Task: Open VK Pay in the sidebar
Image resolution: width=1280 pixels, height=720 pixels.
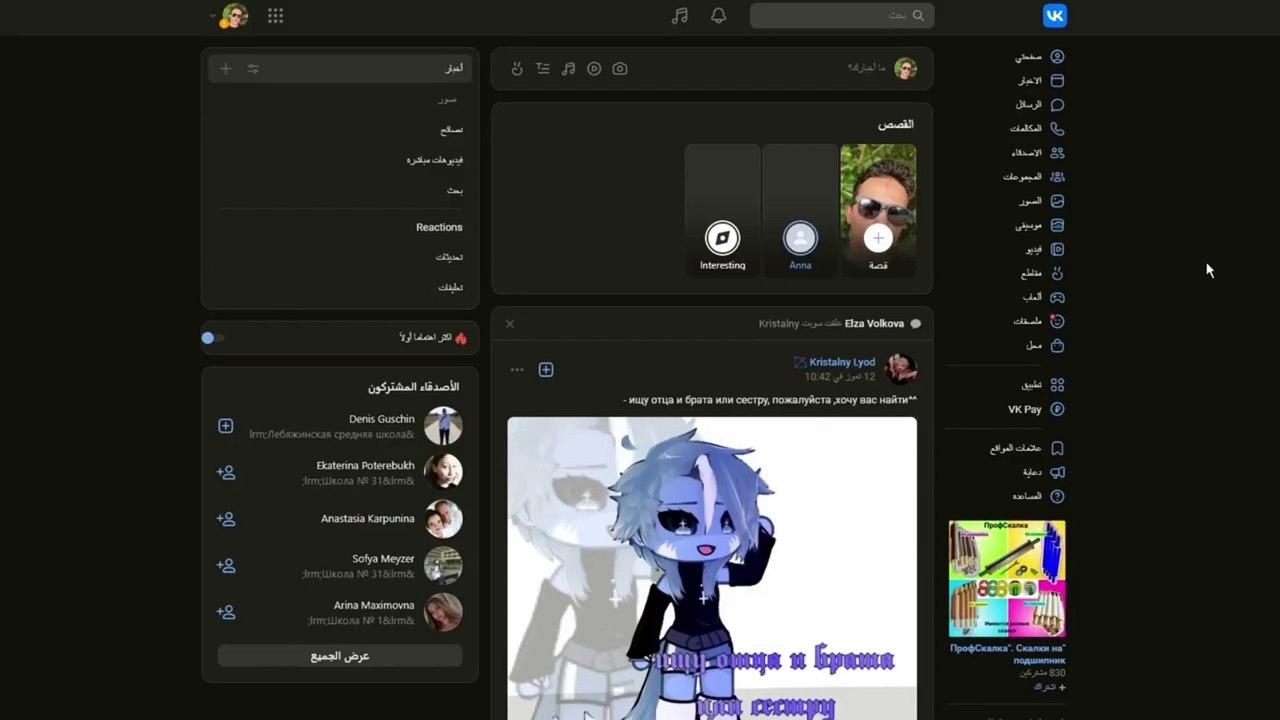Action: coord(1036,409)
